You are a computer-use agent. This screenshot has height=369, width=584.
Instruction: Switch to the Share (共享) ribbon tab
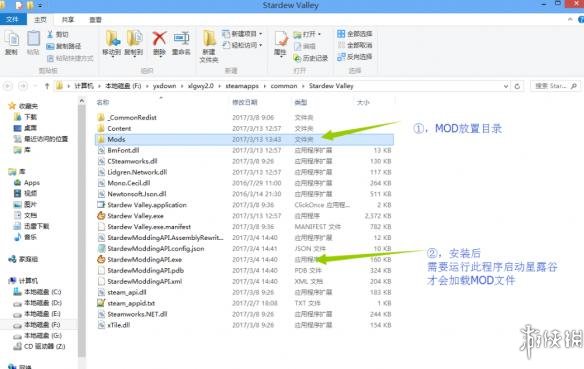click(x=68, y=19)
